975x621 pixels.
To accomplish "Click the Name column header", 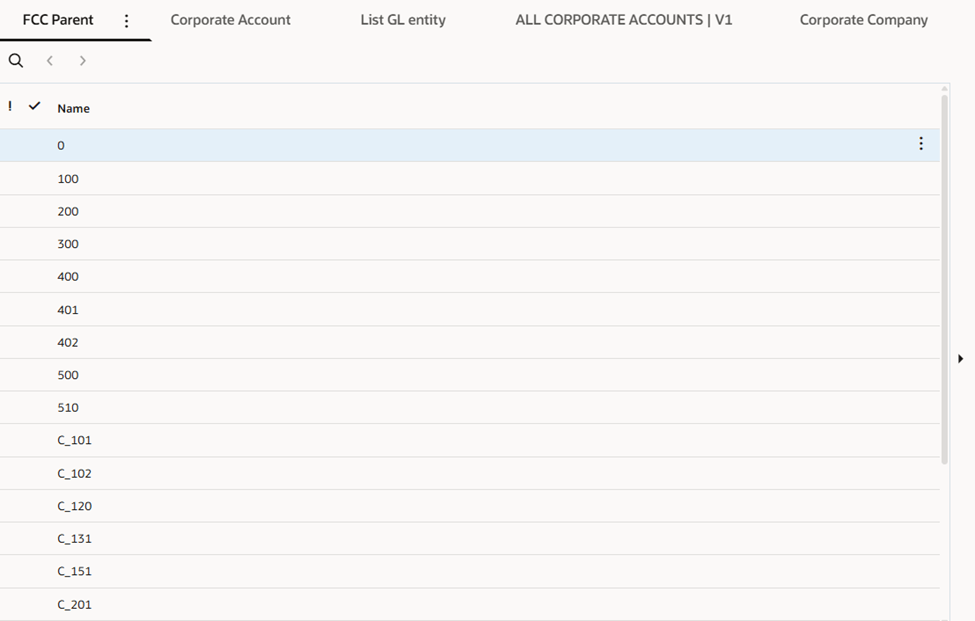I will coord(74,108).
